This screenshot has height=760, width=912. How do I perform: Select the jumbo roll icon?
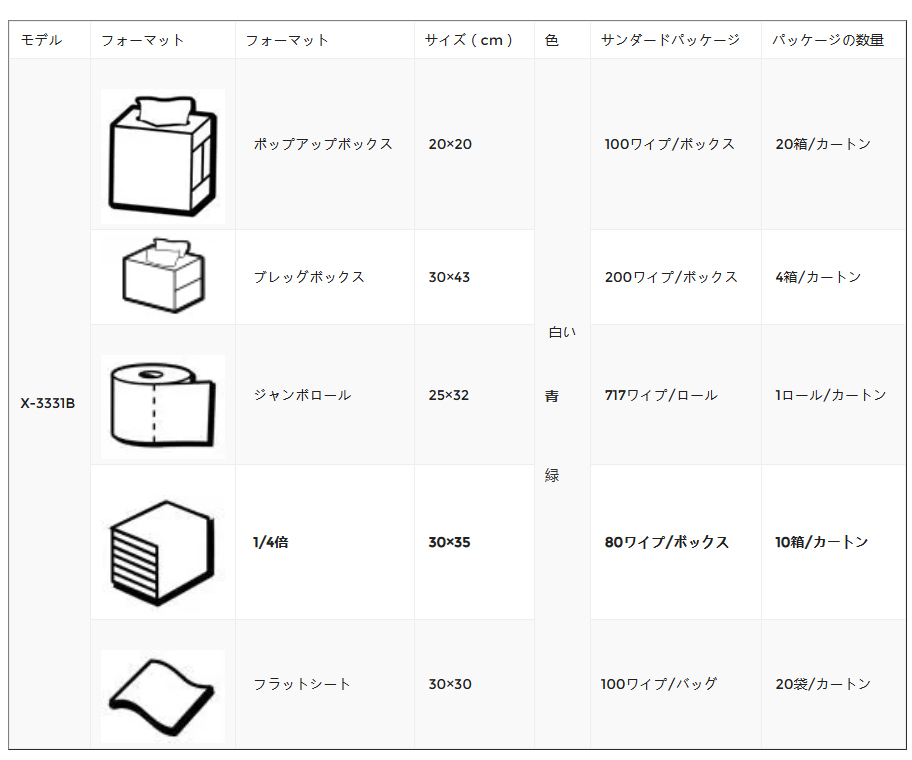163,406
